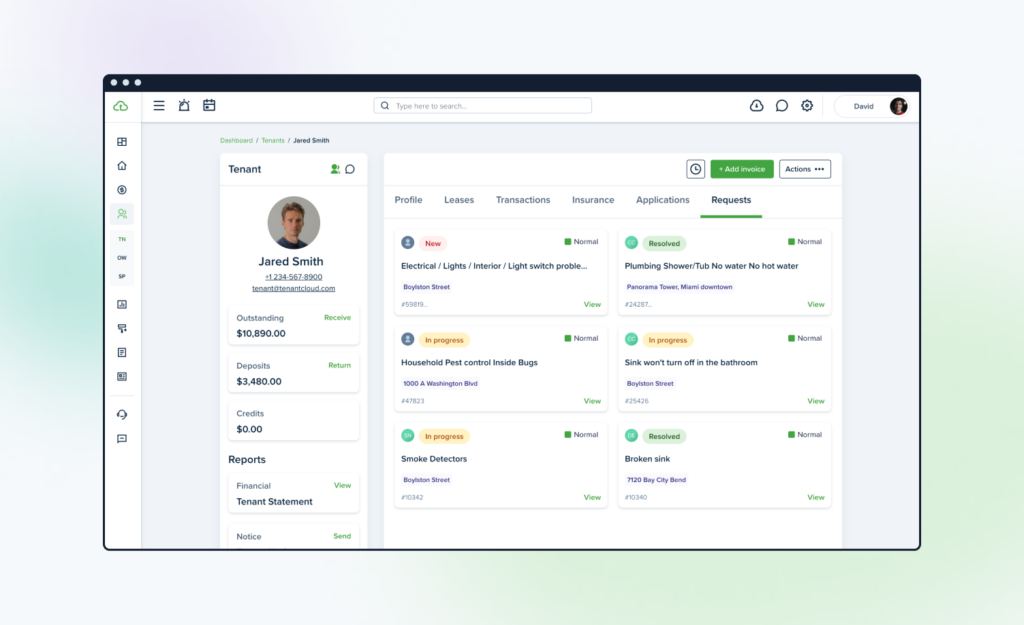Image resolution: width=1024 pixels, height=625 pixels.
Task: Click the cloud download icon
Action: pos(756,106)
